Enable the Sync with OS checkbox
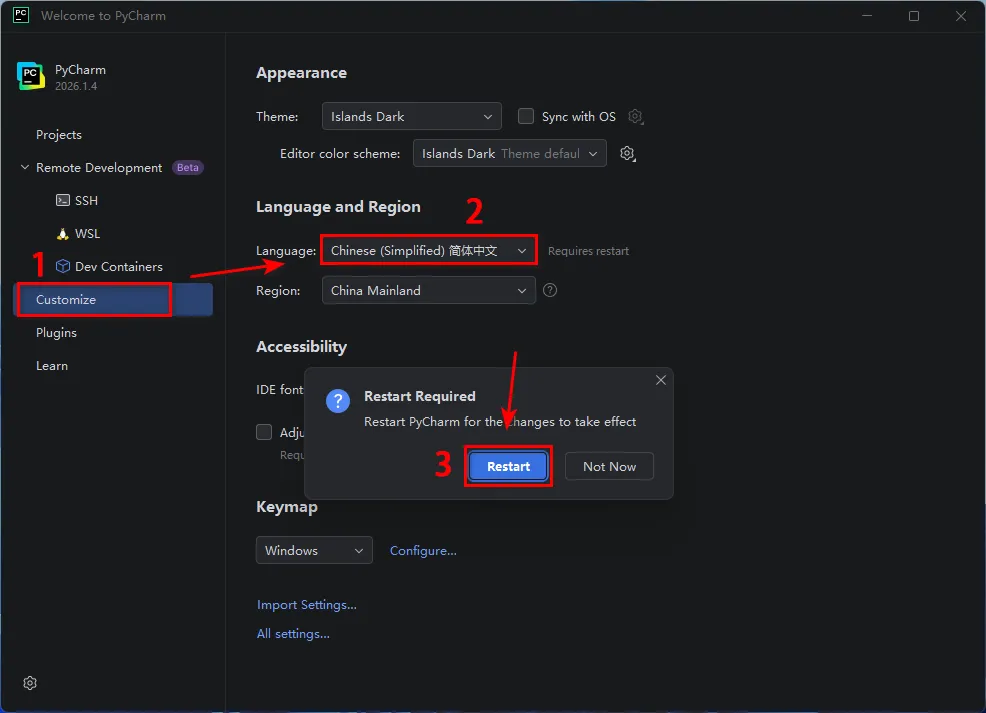 [x=526, y=116]
